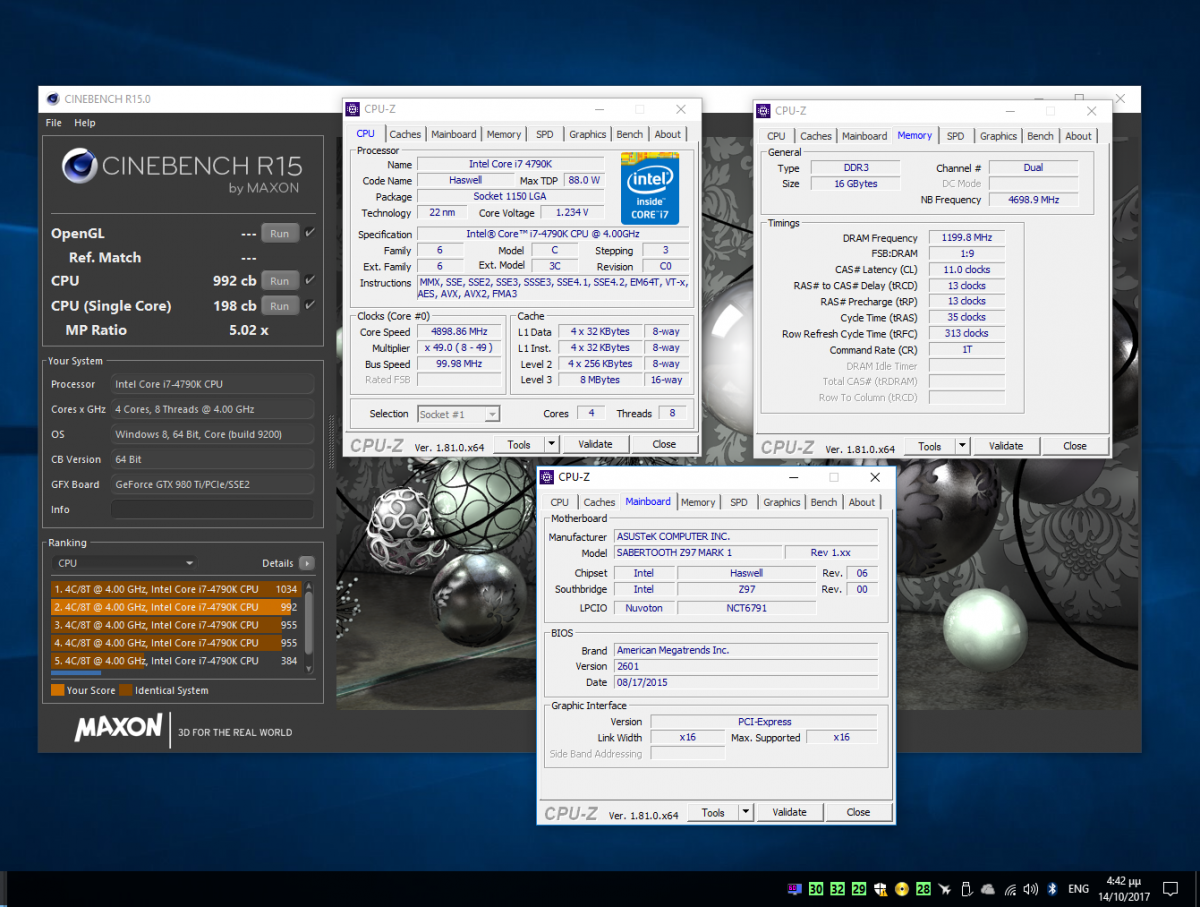The height and width of the screenshot is (907, 1200).
Task: Click the DRAM Frequency value 1199.8 MHz
Action: pyautogui.click(x=966, y=238)
